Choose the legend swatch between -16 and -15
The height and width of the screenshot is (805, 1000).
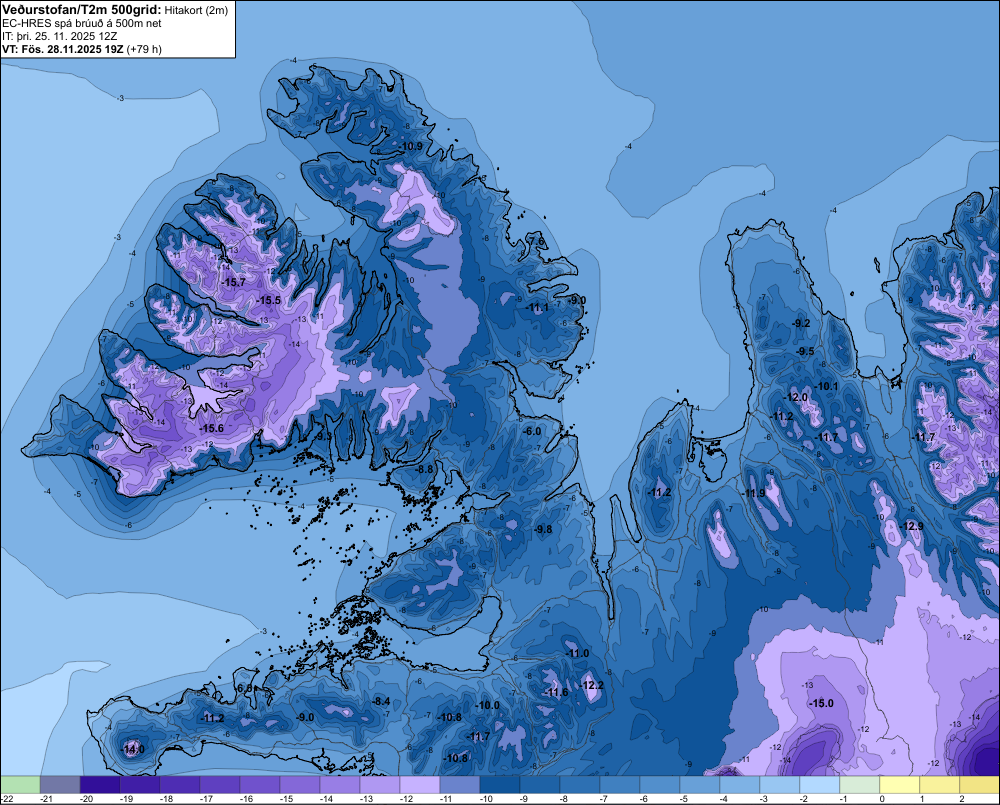coord(260,785)
